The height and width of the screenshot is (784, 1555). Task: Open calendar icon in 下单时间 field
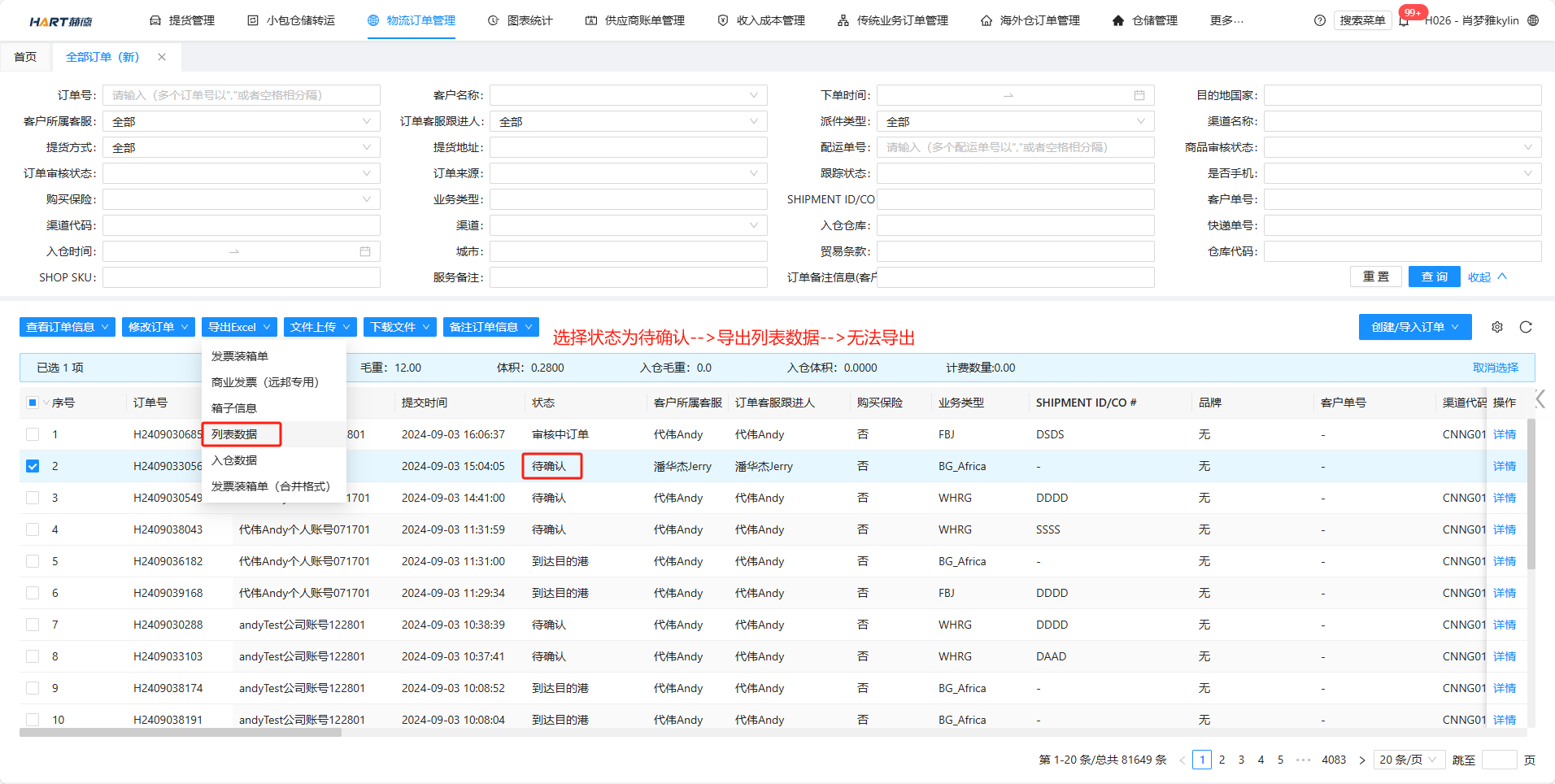pos(1139,95)
